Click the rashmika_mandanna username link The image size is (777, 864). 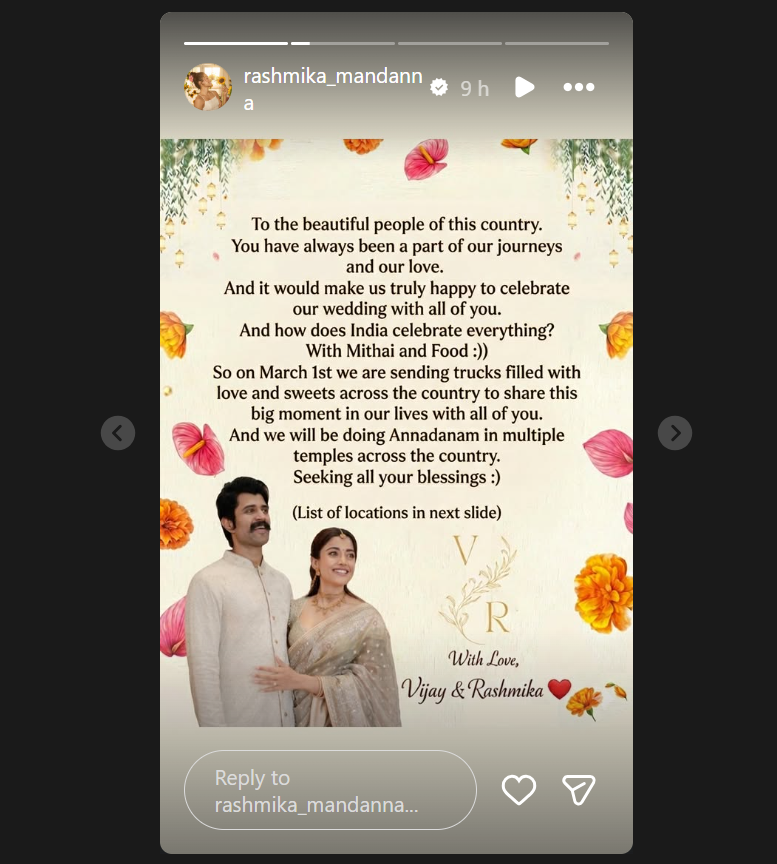pyautogui.click(x=333, y=89)
